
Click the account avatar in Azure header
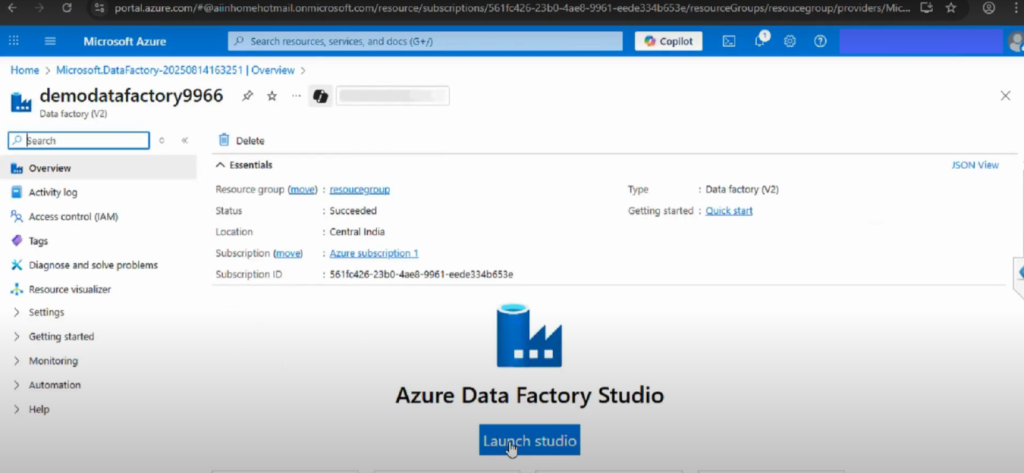click(x=1016, y=41)
